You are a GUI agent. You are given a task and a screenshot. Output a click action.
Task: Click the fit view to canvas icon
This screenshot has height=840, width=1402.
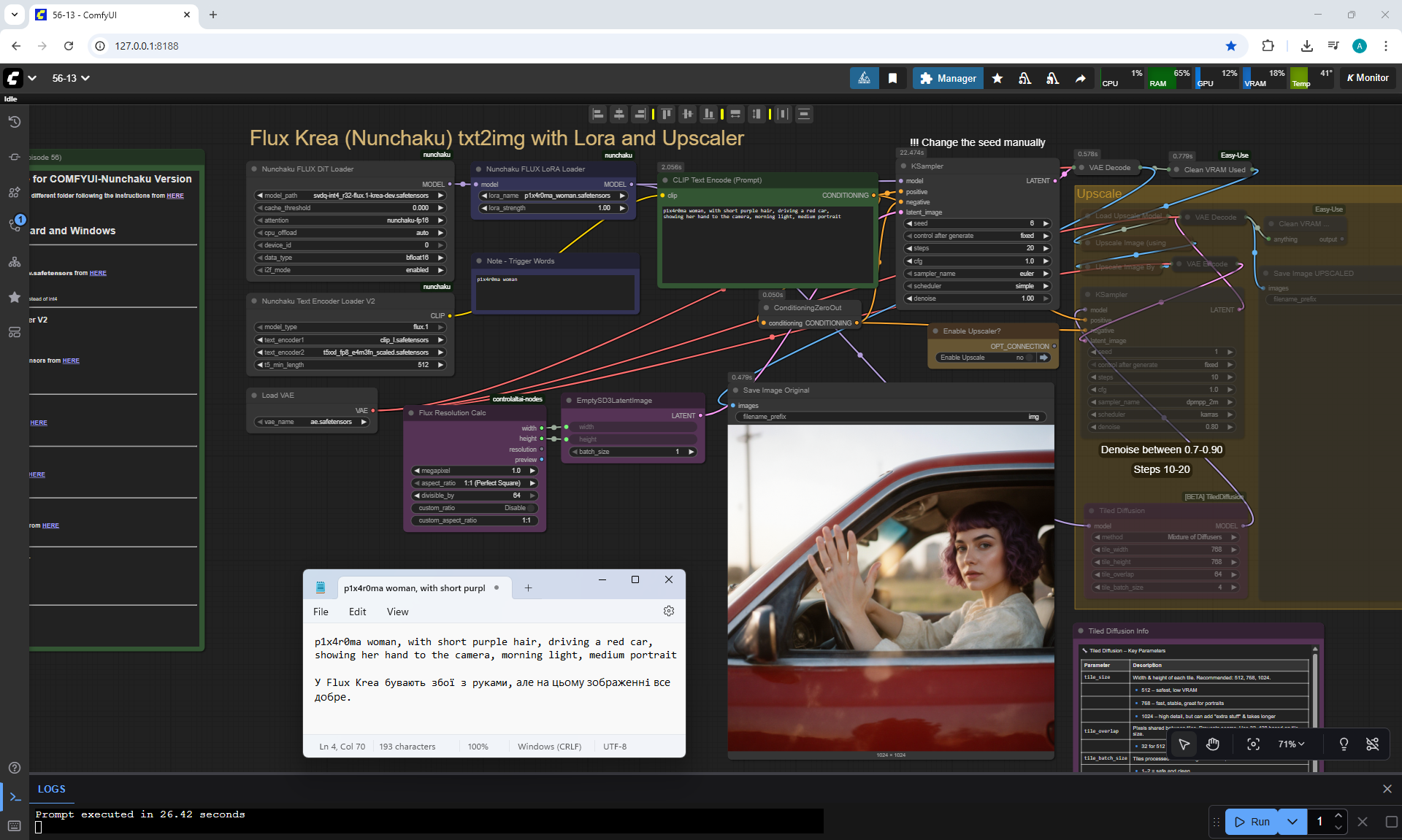[1253, 744]
